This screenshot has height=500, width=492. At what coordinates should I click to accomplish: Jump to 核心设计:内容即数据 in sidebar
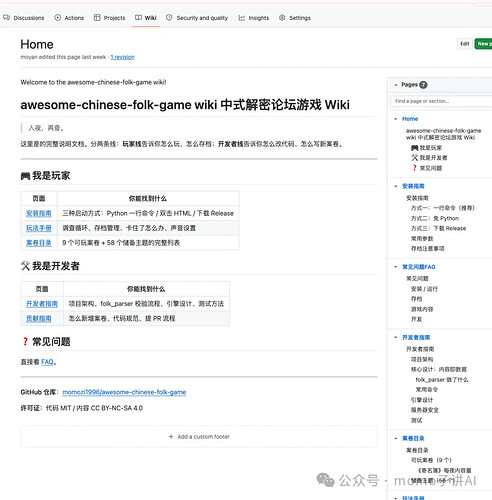click(x=439, y=369)
